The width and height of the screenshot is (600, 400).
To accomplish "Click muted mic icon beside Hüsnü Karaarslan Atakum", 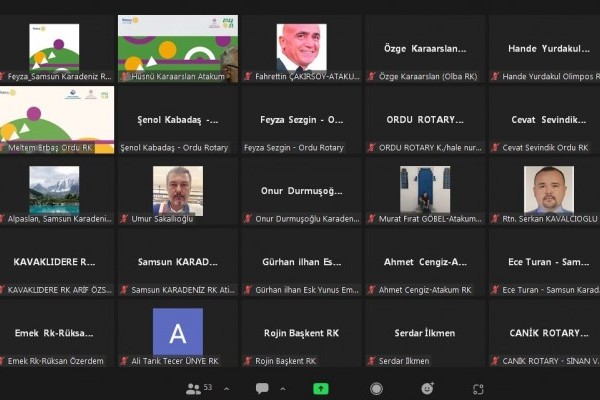I will [124, 77].
